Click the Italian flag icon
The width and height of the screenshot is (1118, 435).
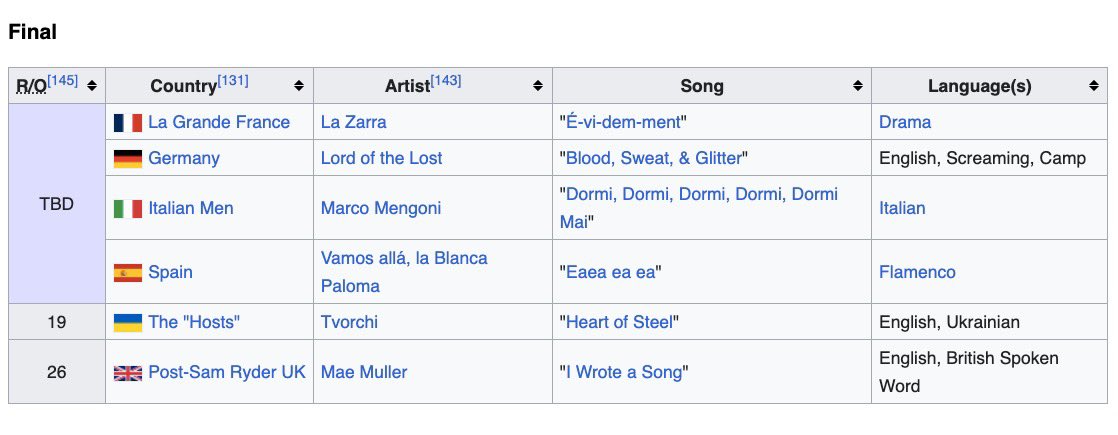pos(127,209)
